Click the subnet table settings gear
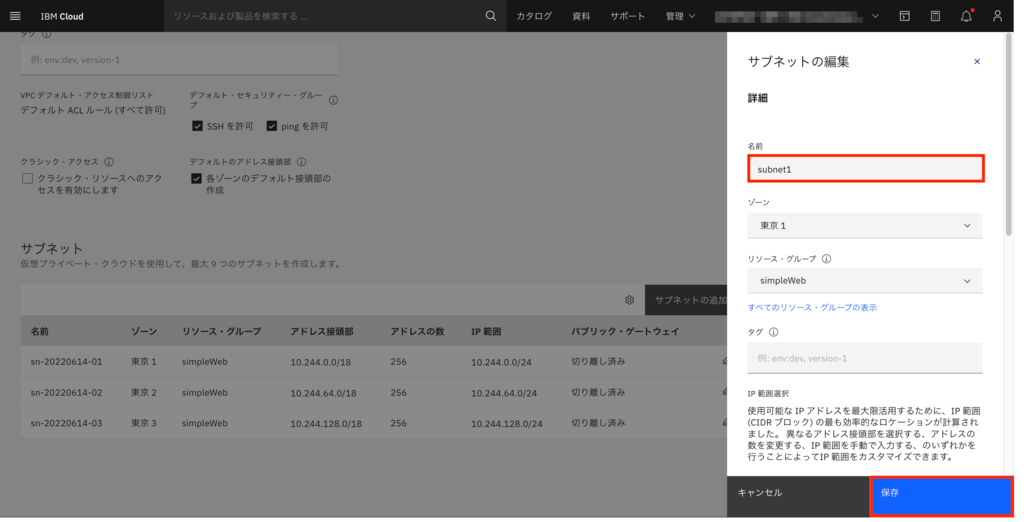This screenshot has height=522, width=1024. click(x=629, y=300)
